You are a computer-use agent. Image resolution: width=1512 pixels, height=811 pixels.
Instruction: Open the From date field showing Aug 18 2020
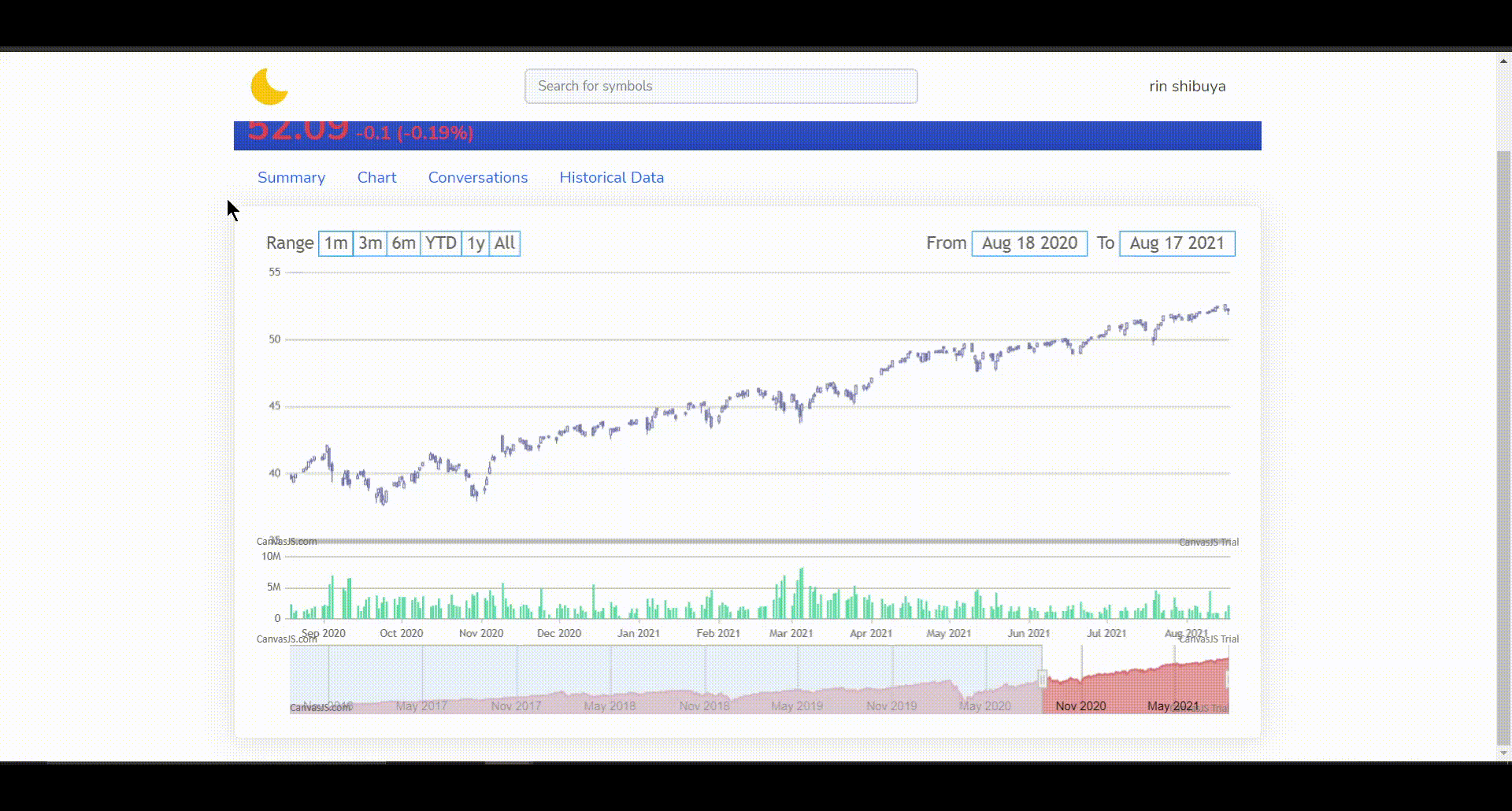(1029, 243)
